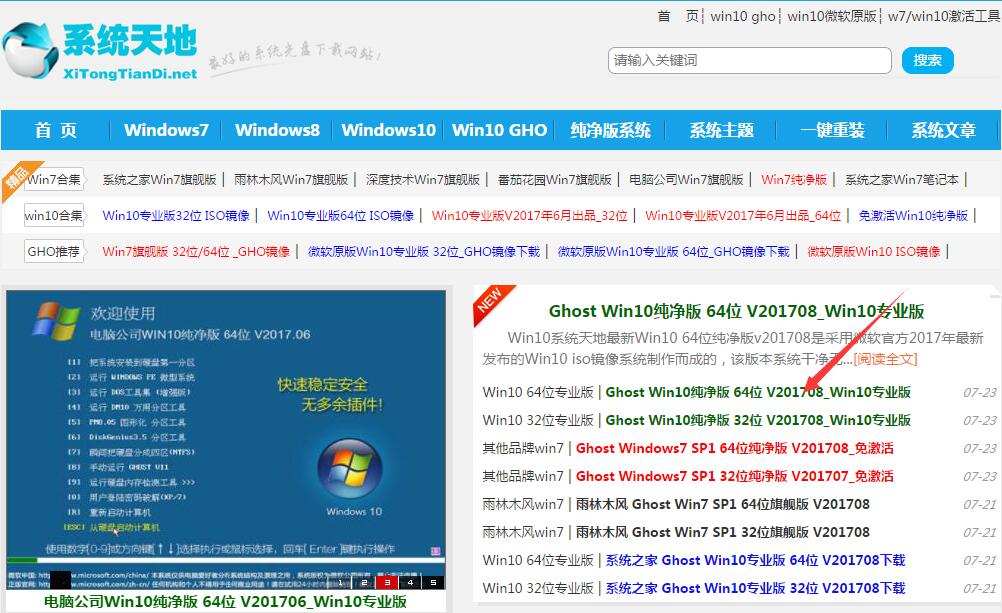This screenshot has width=1002, height=613.
Task: Open 电脑公司Win7旗舰版 link
Action: pyautogui.click(x=686, y=180)
